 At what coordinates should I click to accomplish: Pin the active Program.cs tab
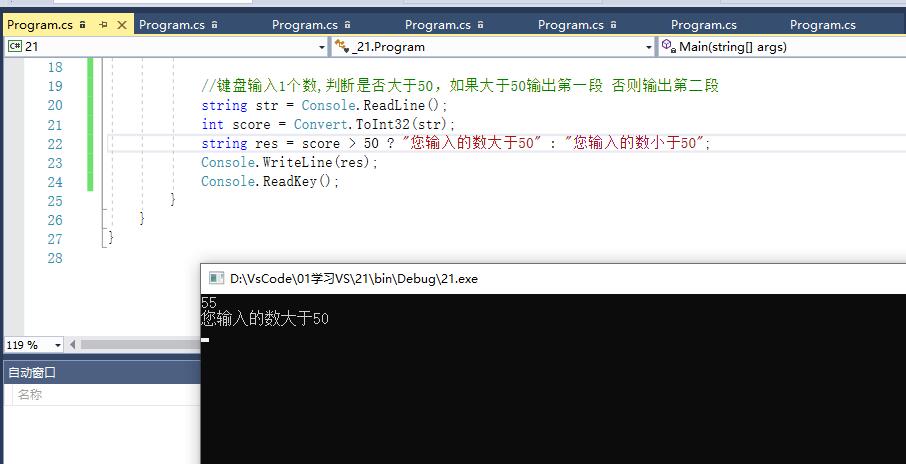(103, 25)
